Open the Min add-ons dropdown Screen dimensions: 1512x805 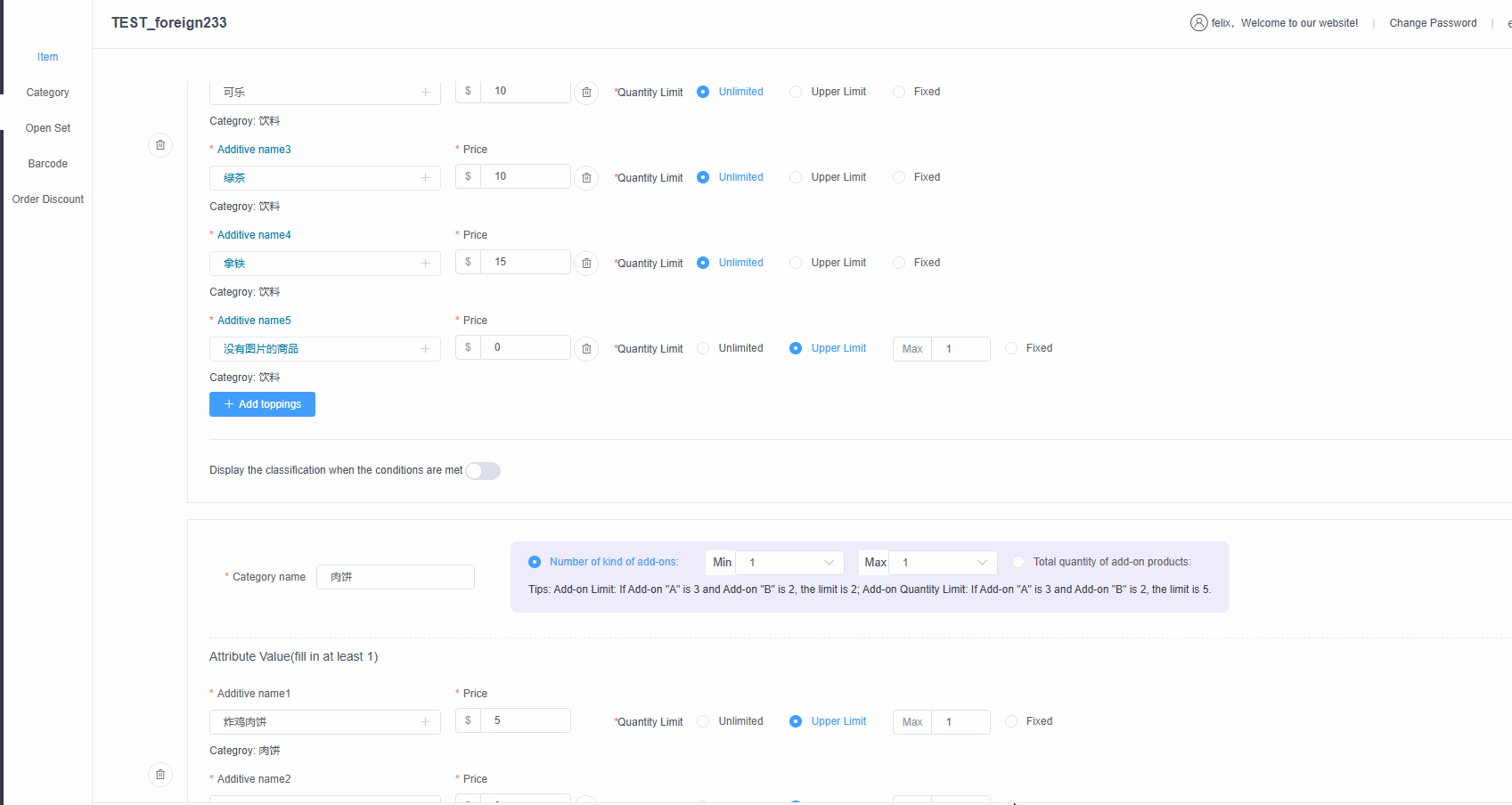click(789, 563)
